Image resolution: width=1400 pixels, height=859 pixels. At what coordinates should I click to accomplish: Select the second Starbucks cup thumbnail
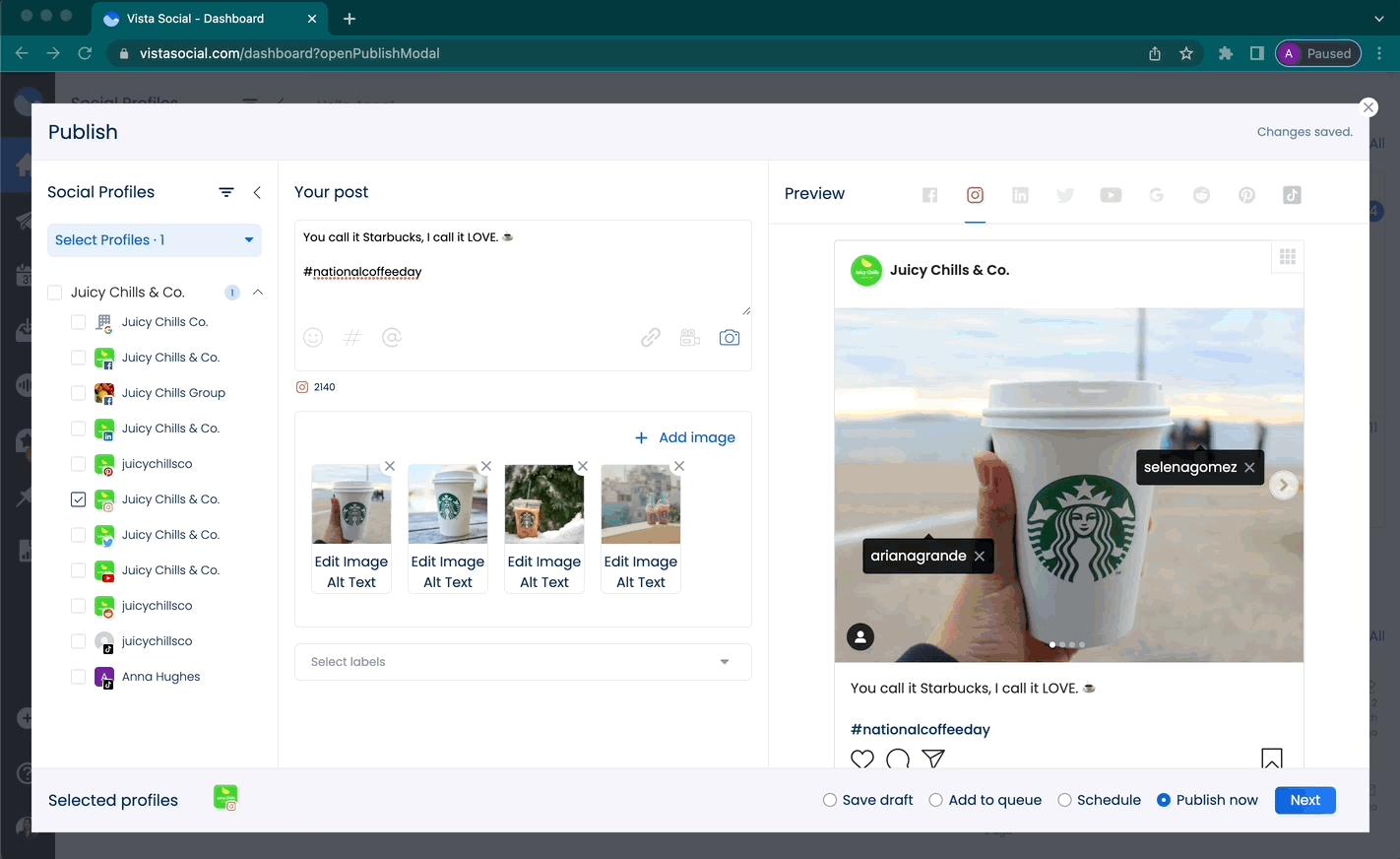[448, 504]
